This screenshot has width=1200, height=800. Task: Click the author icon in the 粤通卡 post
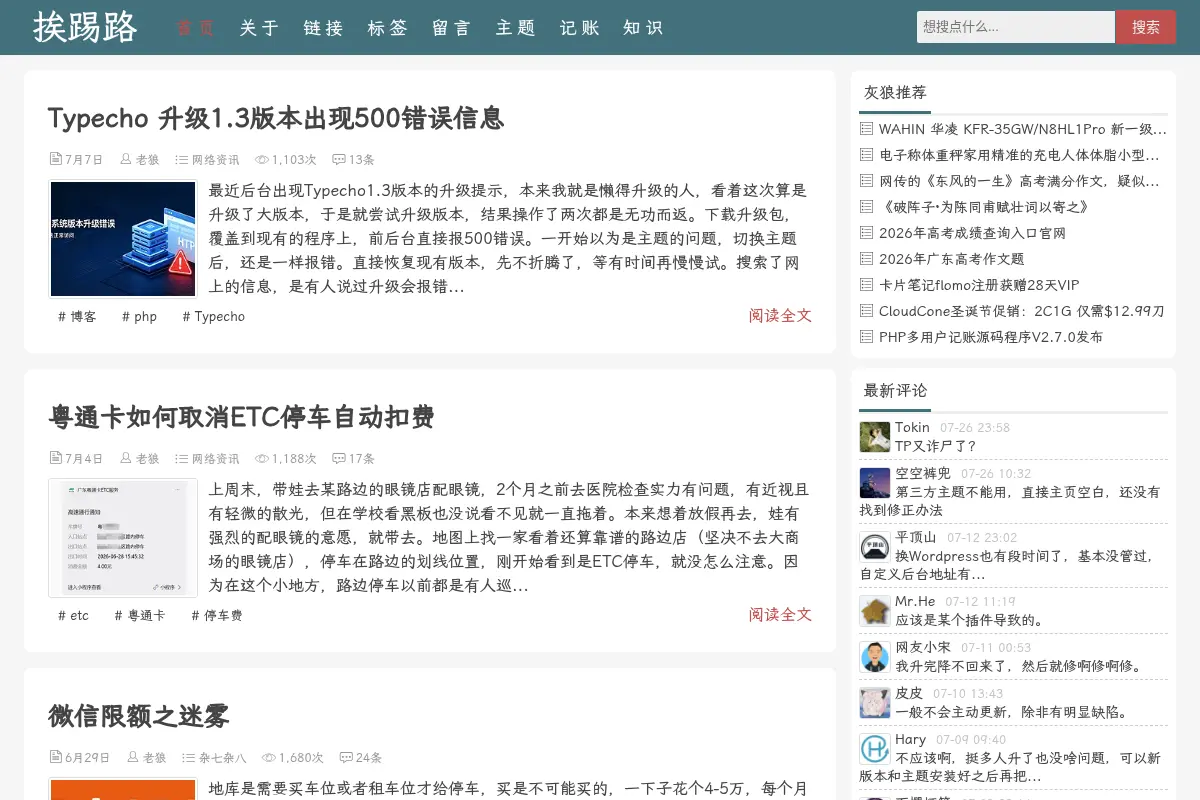click(126, 458)
